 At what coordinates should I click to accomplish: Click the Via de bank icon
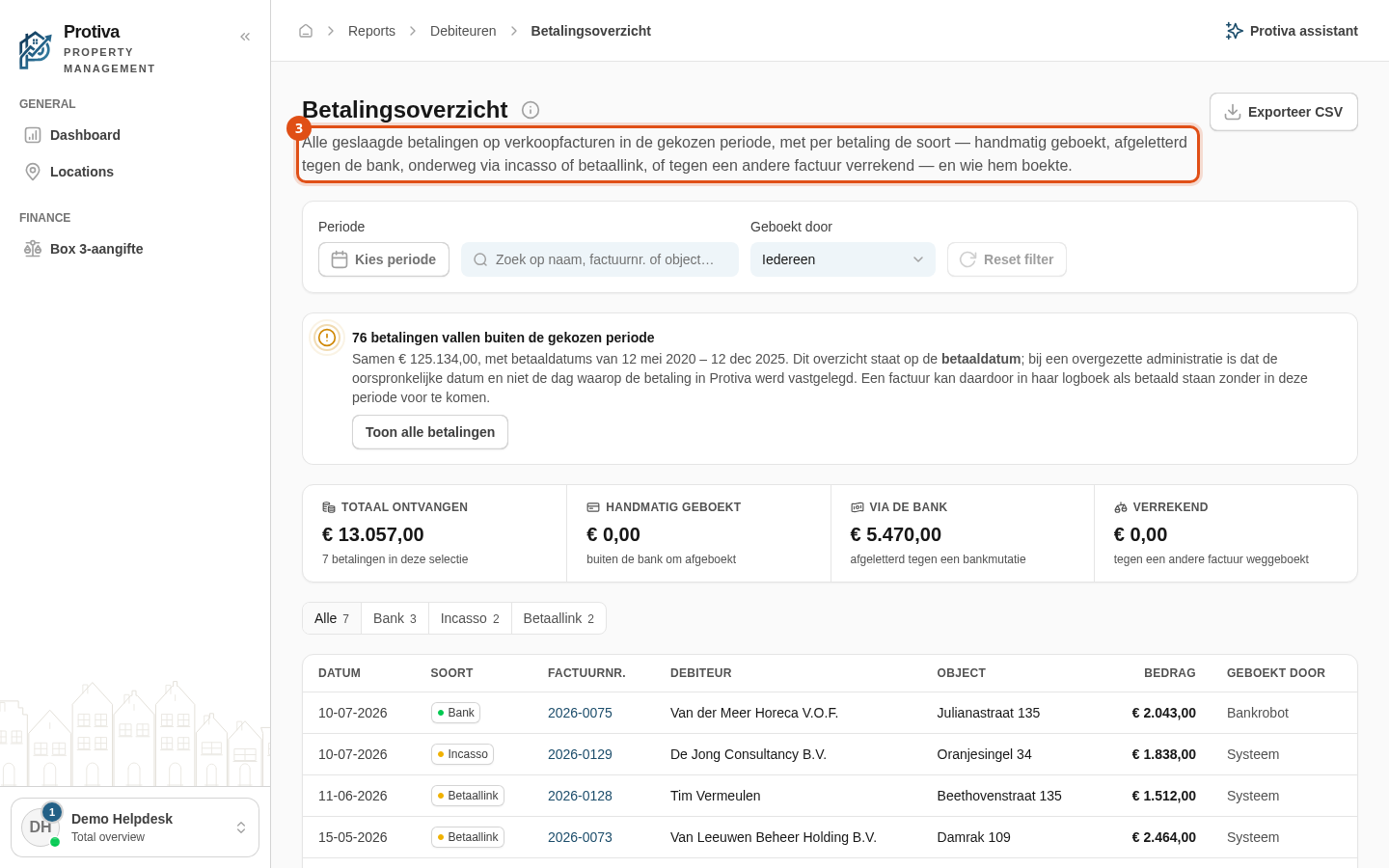(x=857, y=507)
